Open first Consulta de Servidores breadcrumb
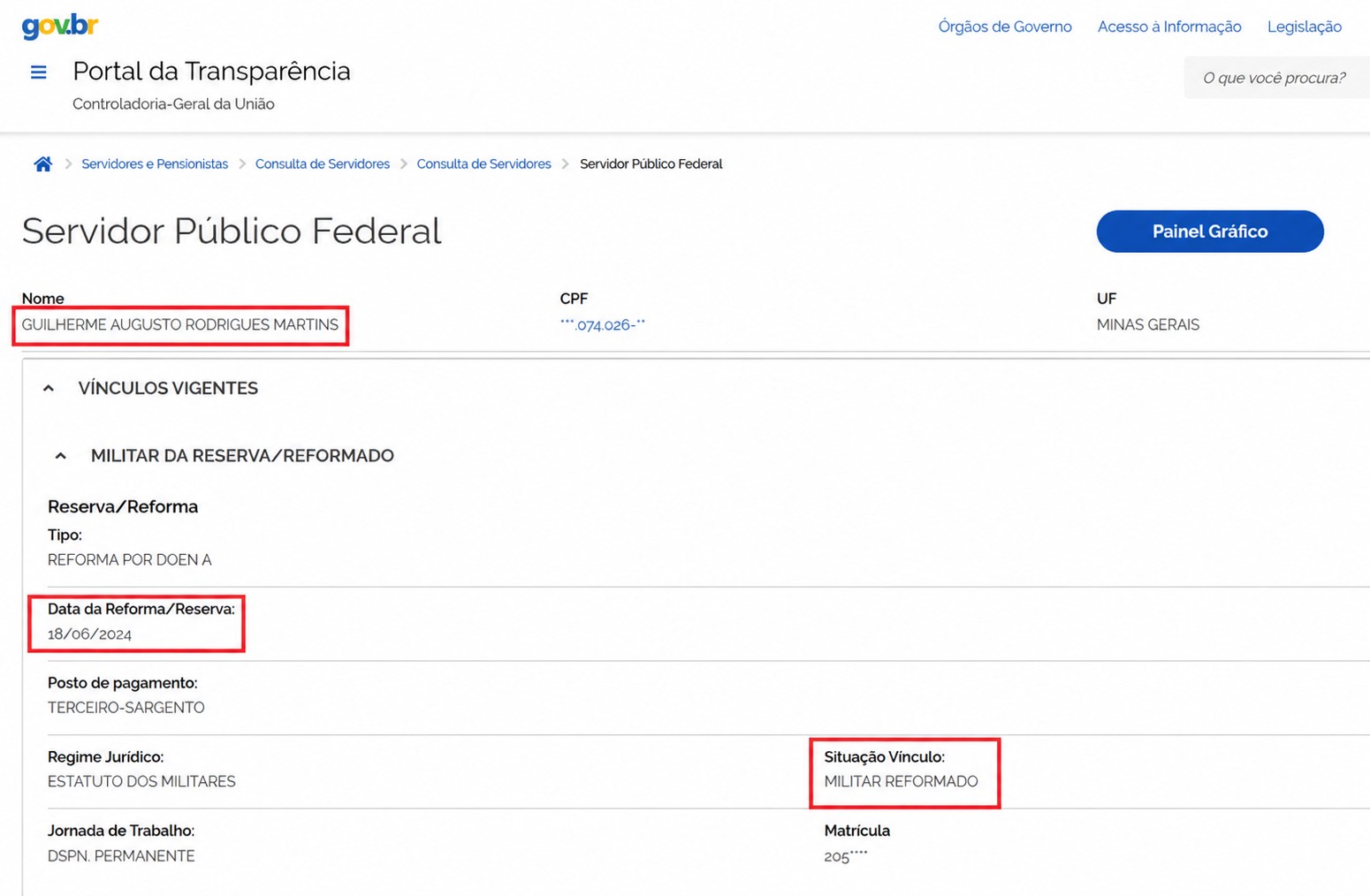This screenshot has width=1370, height=896. click(x=323, y=163)
